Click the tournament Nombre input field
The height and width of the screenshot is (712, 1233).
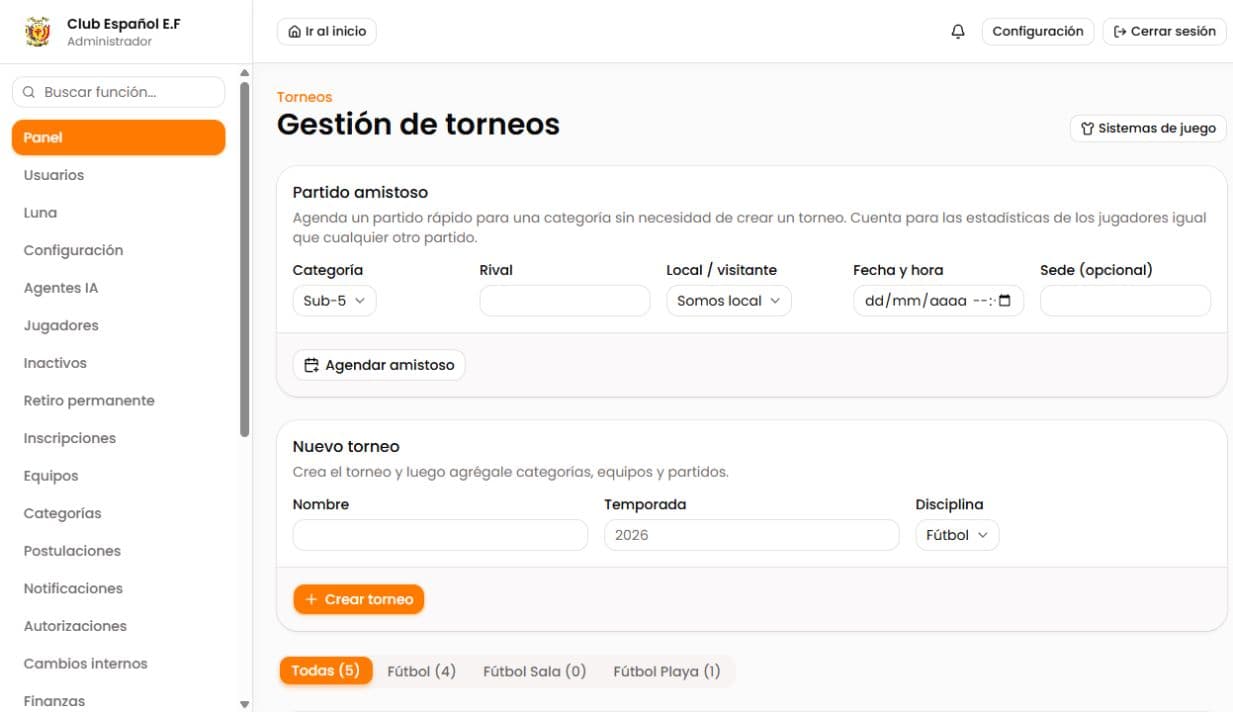tap(440, 535)
